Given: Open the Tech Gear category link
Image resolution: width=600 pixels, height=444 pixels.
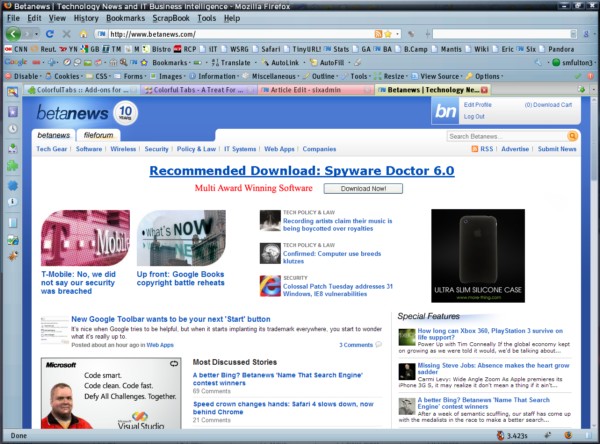Looking at the screenshot, I should click(52, 149).
